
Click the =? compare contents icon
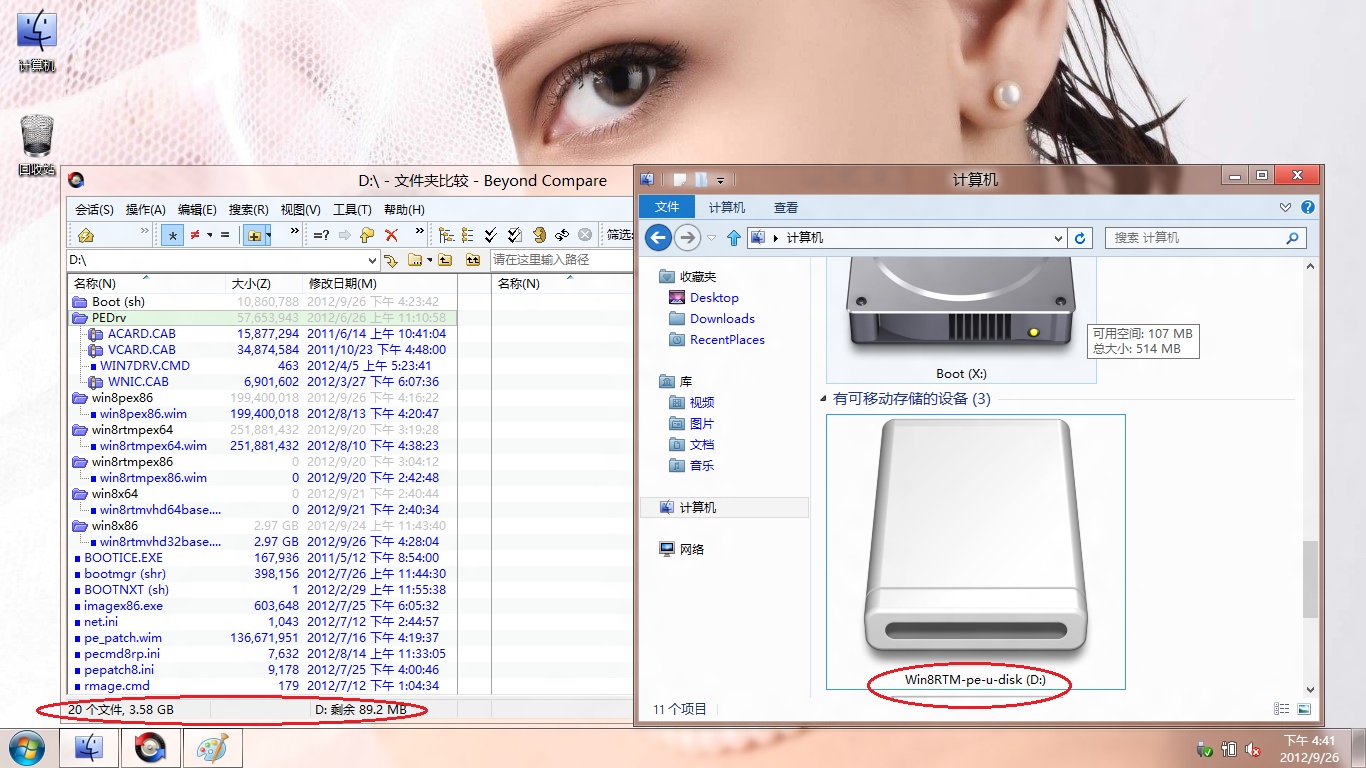click(x=321, y=235)
